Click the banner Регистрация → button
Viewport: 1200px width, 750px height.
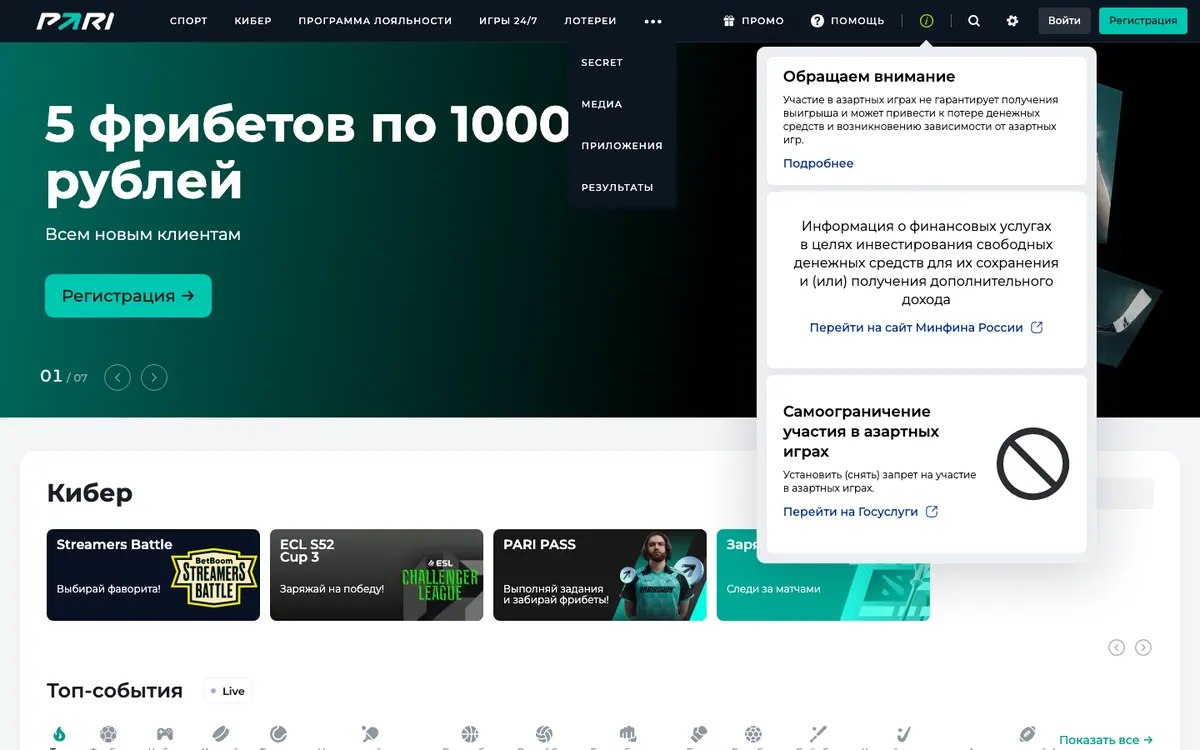pyautogui.click(x=128, y=296)
